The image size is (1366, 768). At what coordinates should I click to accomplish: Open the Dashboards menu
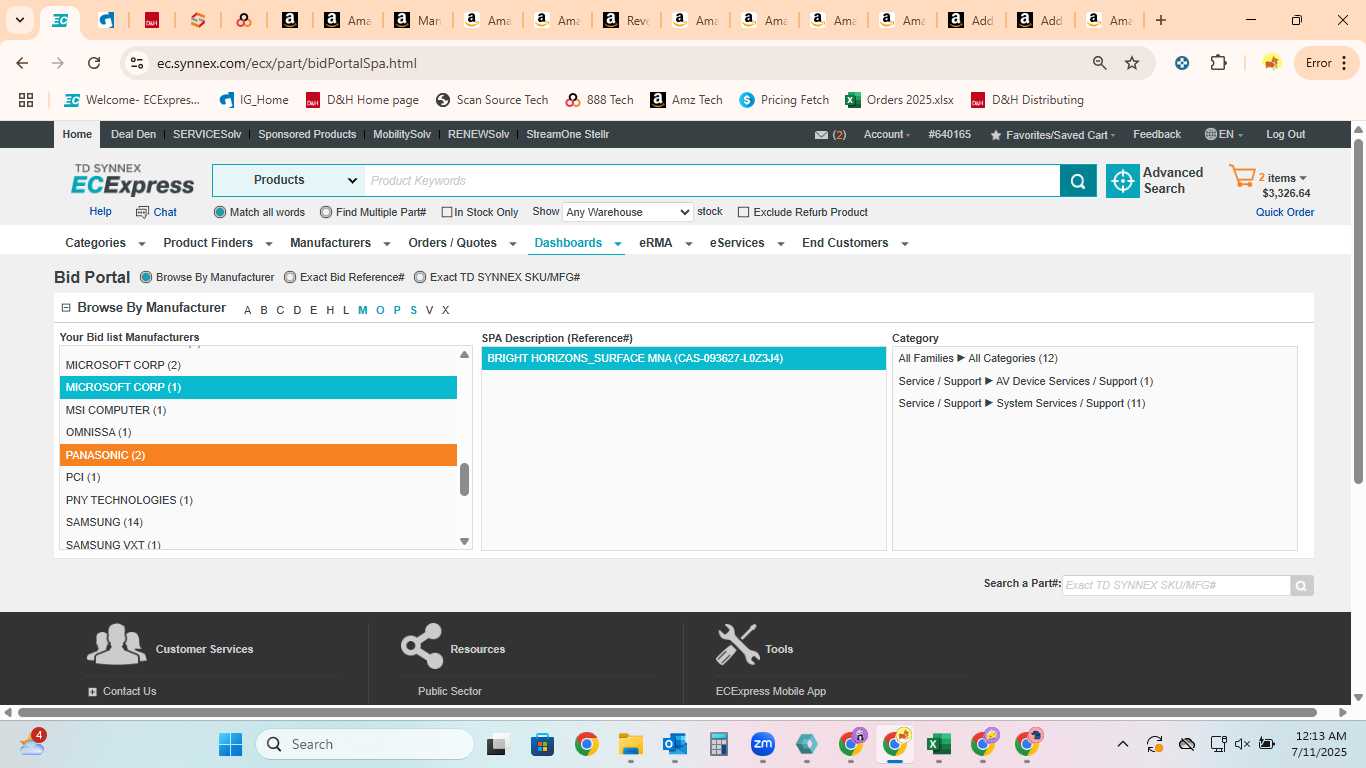(x=578, y=243)
